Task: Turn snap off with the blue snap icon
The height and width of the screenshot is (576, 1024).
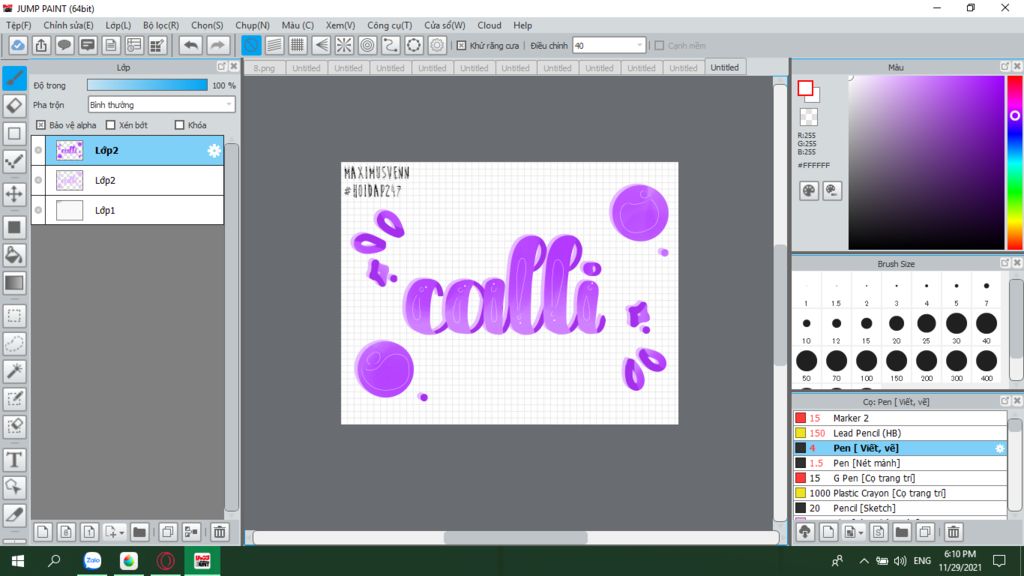Action: click(x=251, y=45)
